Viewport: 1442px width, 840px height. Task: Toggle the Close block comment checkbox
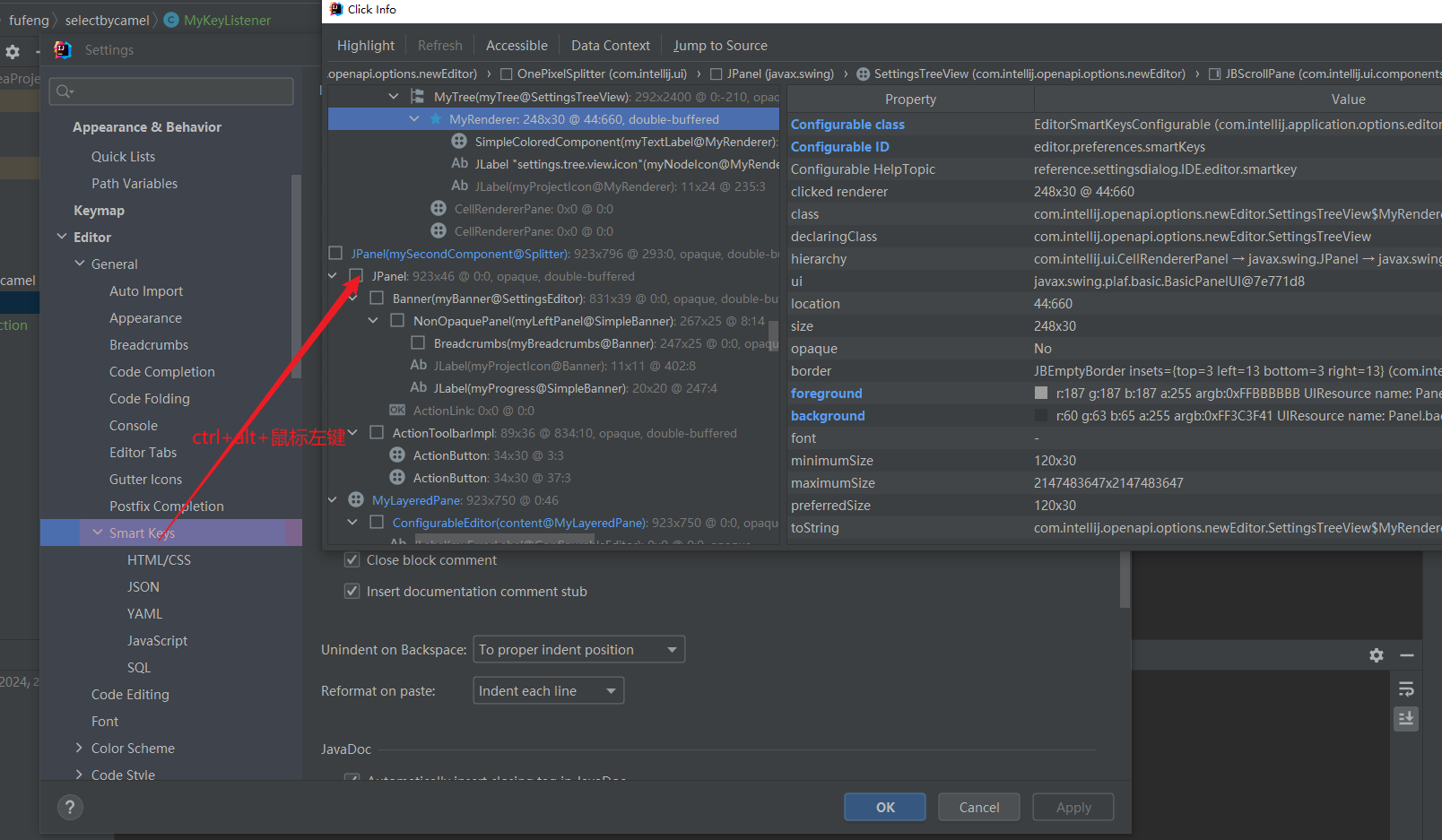pyautogui.click(x=352, y=560)
